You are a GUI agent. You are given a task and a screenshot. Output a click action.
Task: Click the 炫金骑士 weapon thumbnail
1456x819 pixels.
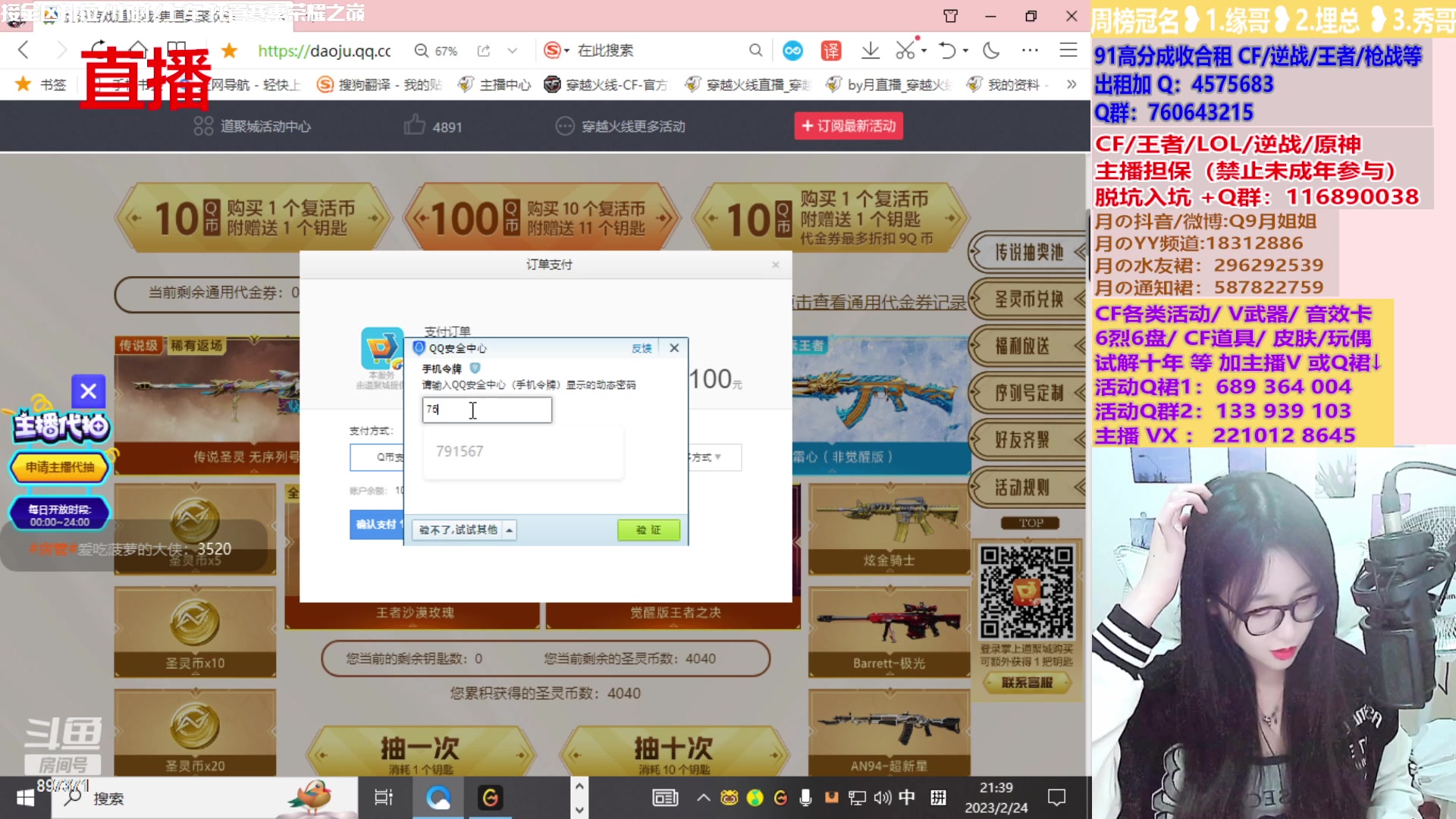pyautogui.click(x=889, y=529)
